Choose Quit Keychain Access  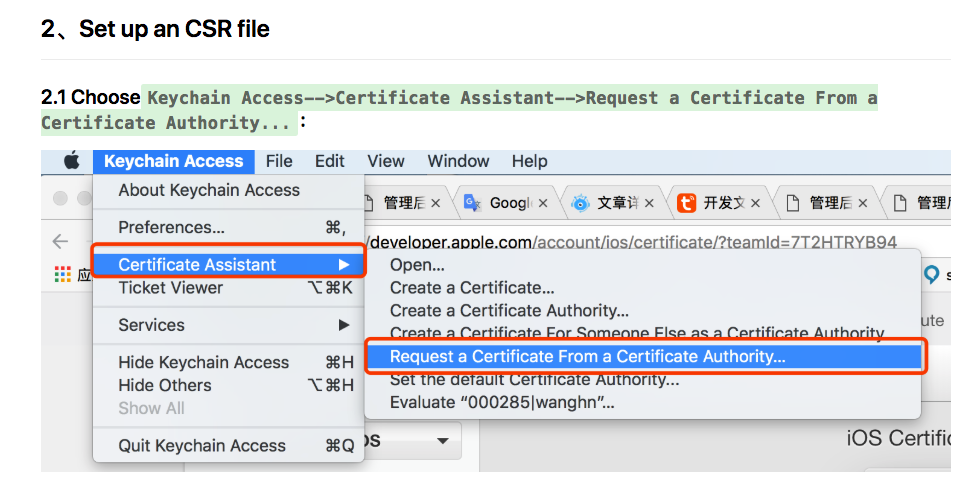229,446
